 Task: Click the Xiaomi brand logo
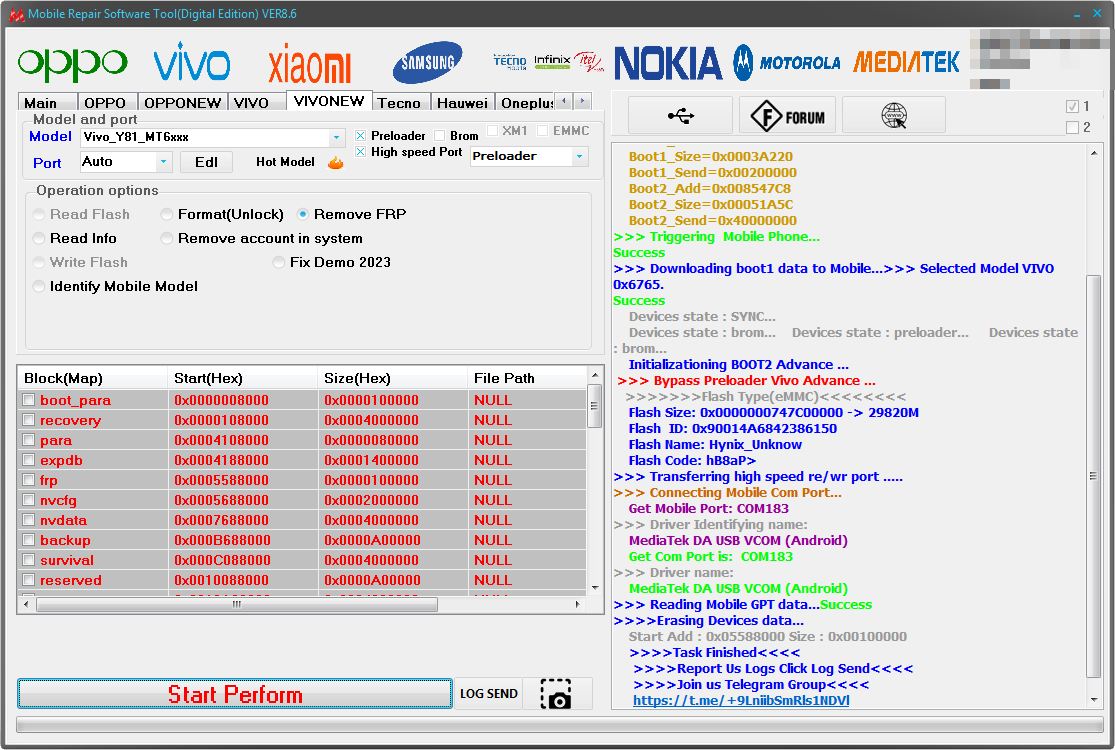(309, 64)
